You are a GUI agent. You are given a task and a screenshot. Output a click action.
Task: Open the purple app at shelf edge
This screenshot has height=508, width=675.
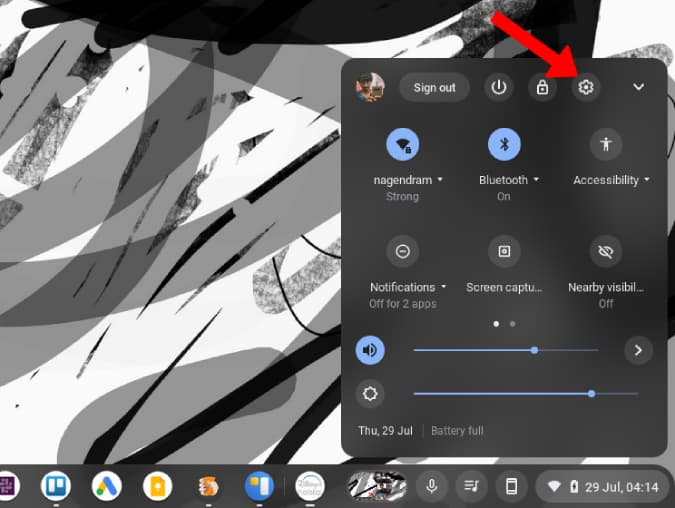[x=9, y=486]
